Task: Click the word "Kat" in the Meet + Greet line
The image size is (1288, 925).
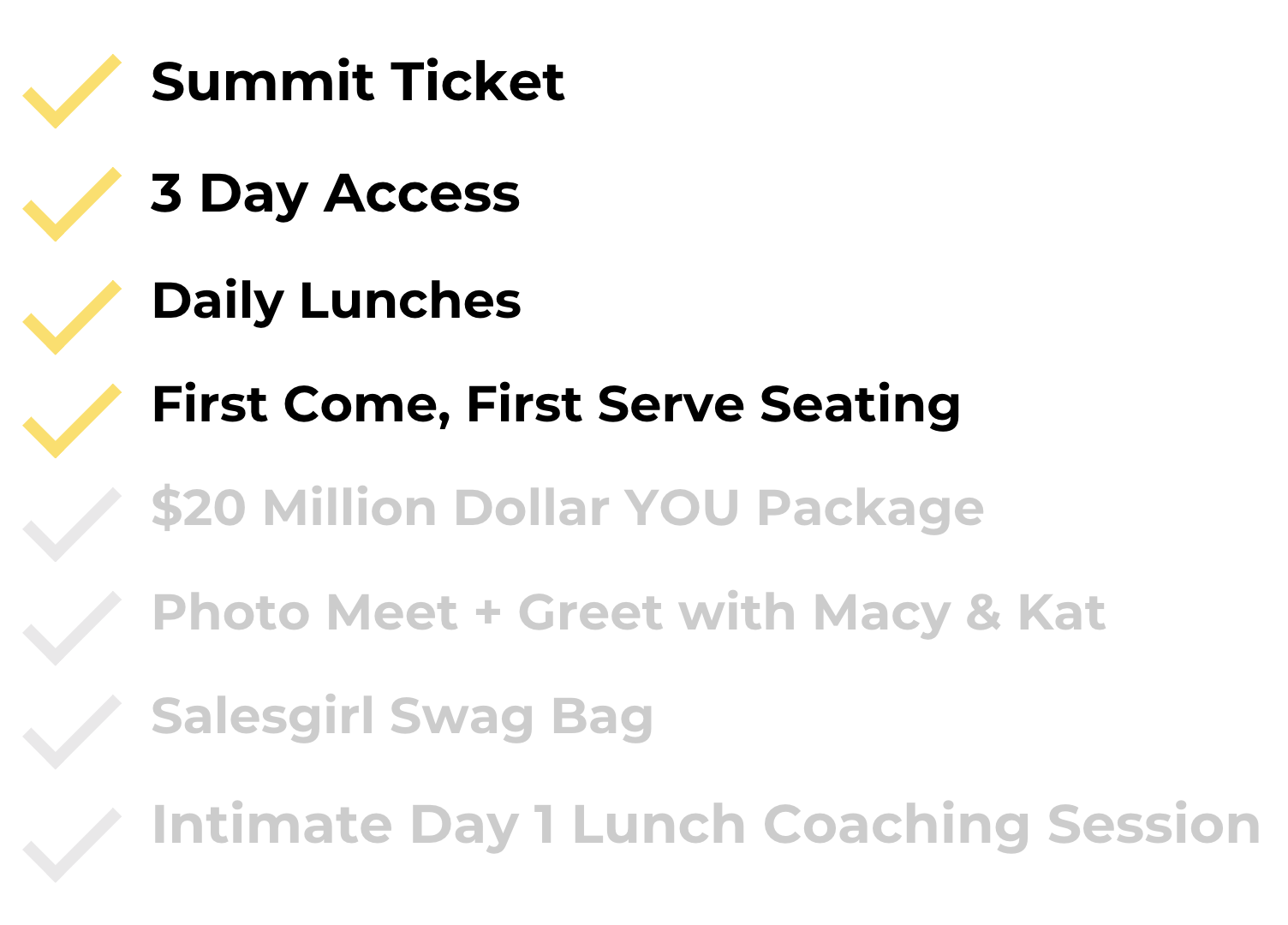Action: [x=1060, y=613]
